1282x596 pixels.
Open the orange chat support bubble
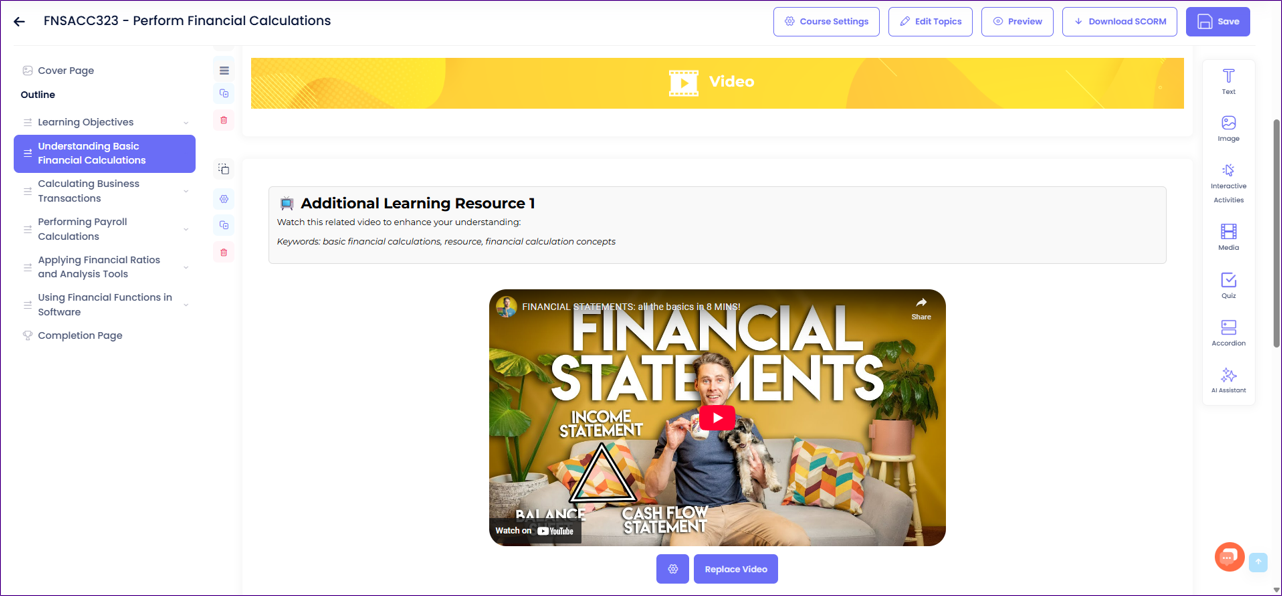click(x=1229, y=557)
